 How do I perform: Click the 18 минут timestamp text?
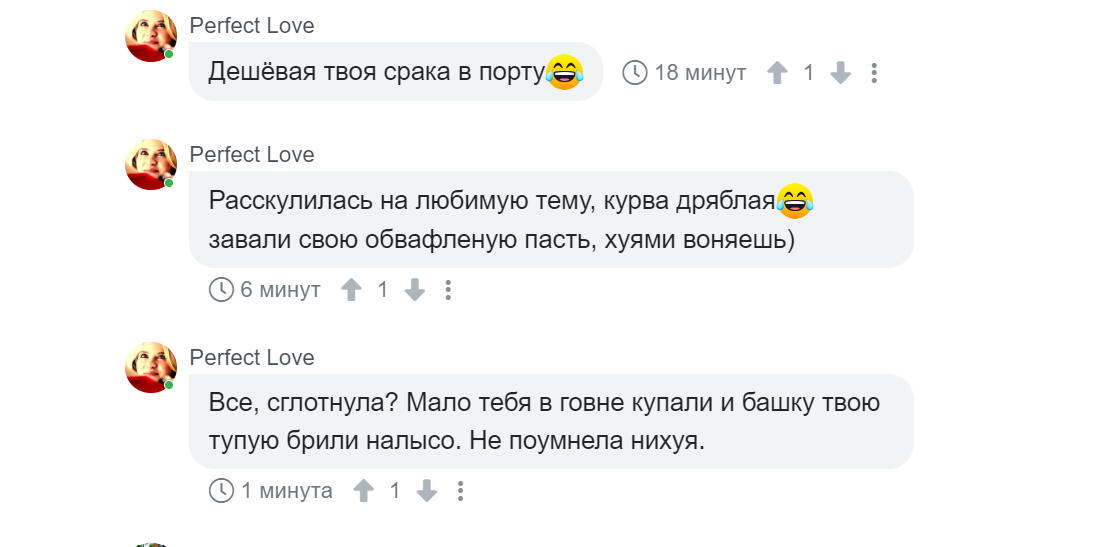[700, 73]
